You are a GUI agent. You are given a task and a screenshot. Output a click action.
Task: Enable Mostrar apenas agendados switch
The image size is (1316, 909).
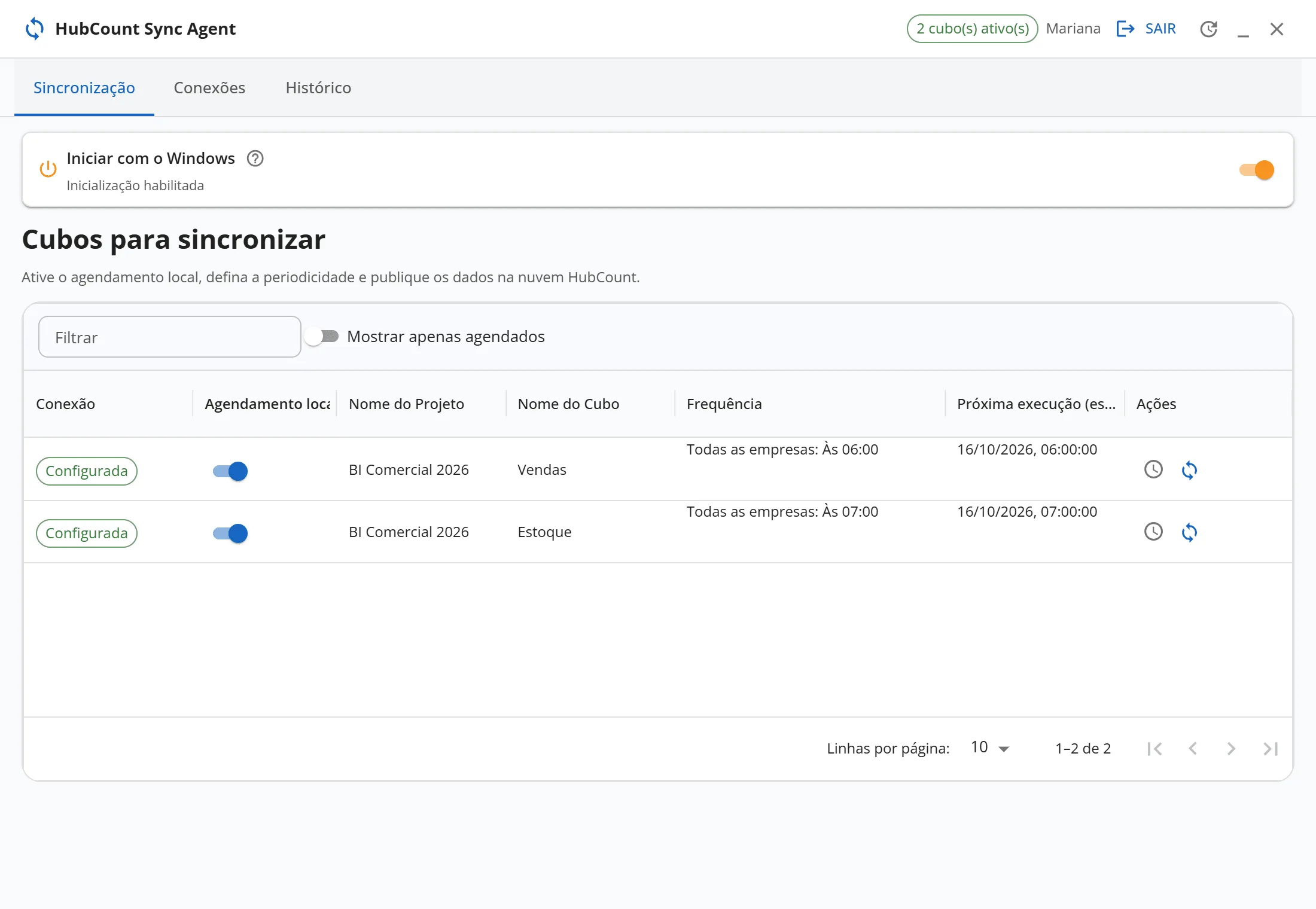(x=322, y=337)
